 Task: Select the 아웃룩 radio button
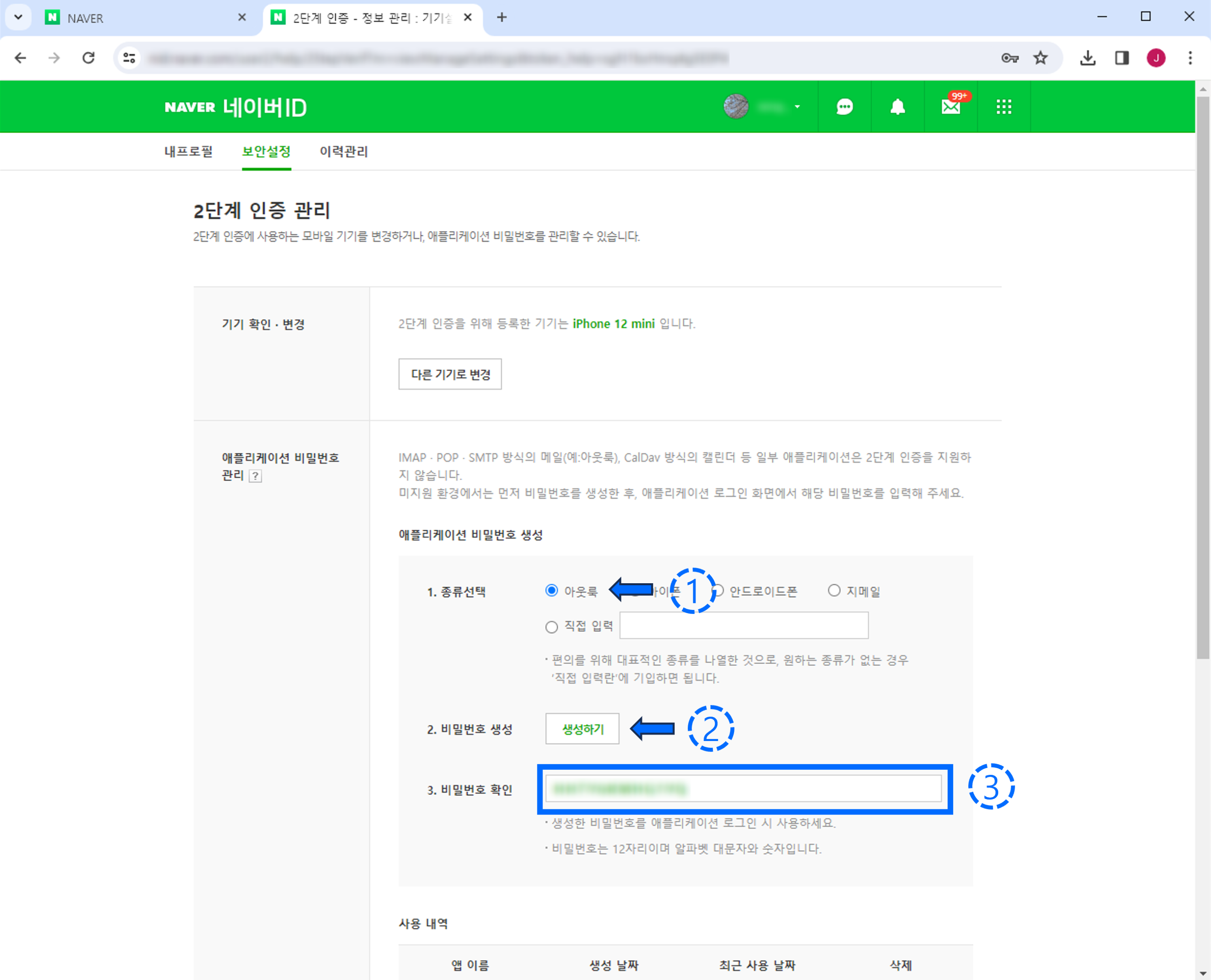551,591
